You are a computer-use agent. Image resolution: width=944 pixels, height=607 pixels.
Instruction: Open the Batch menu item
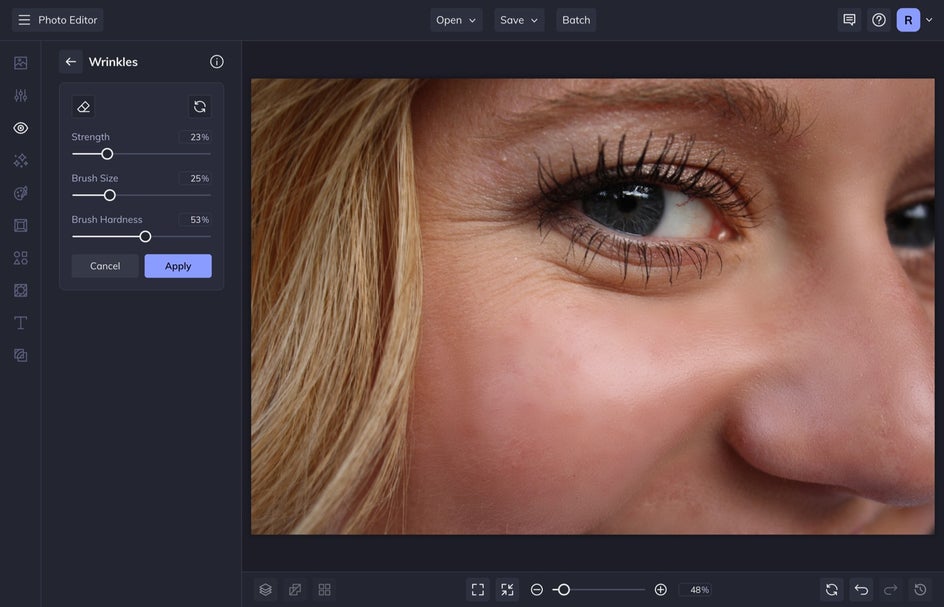[x=576, y=20]
